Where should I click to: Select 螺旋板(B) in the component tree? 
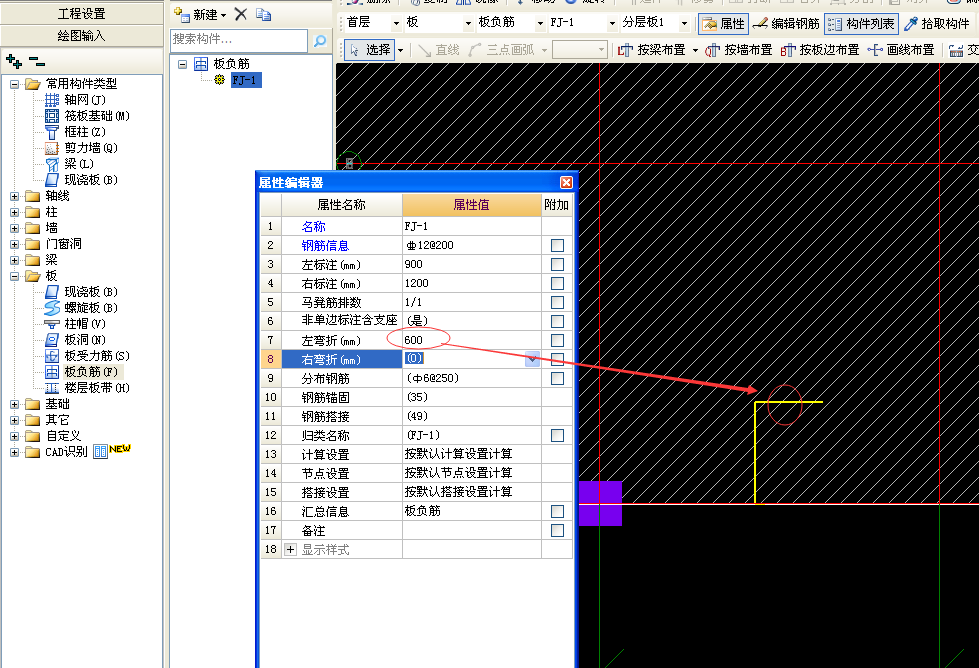[x=90, y=307]
